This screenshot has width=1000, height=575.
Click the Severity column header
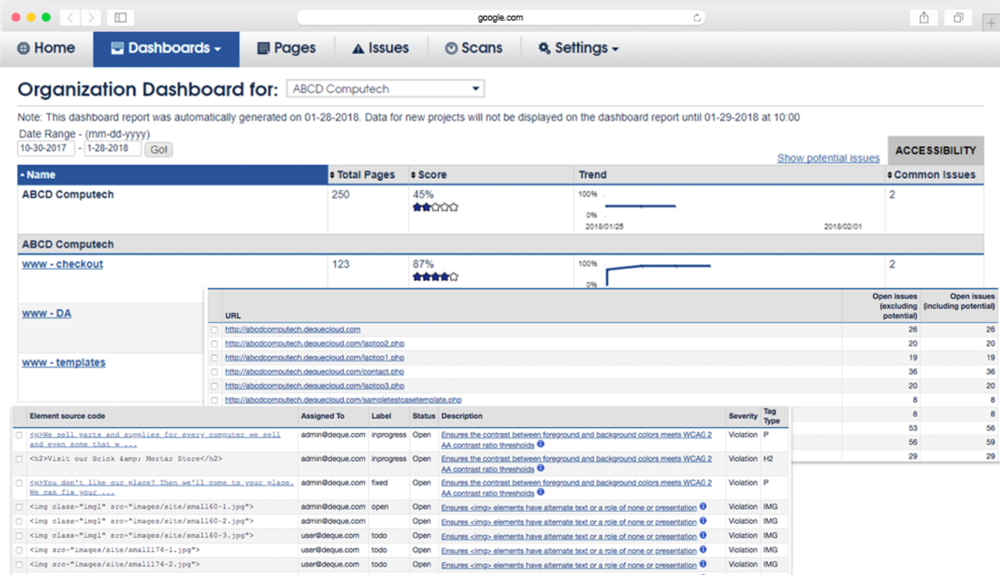coord(742,416)
